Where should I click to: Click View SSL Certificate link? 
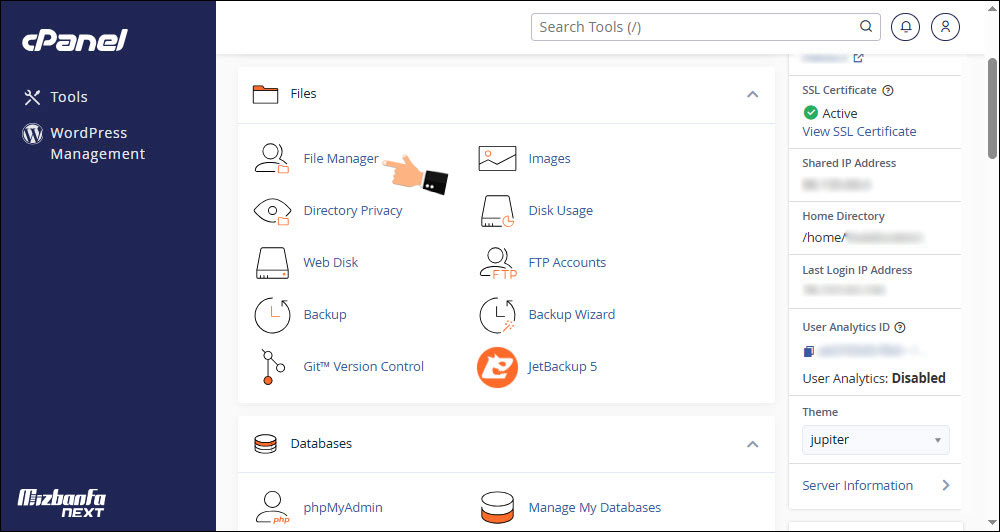click(x=859, y=131)
